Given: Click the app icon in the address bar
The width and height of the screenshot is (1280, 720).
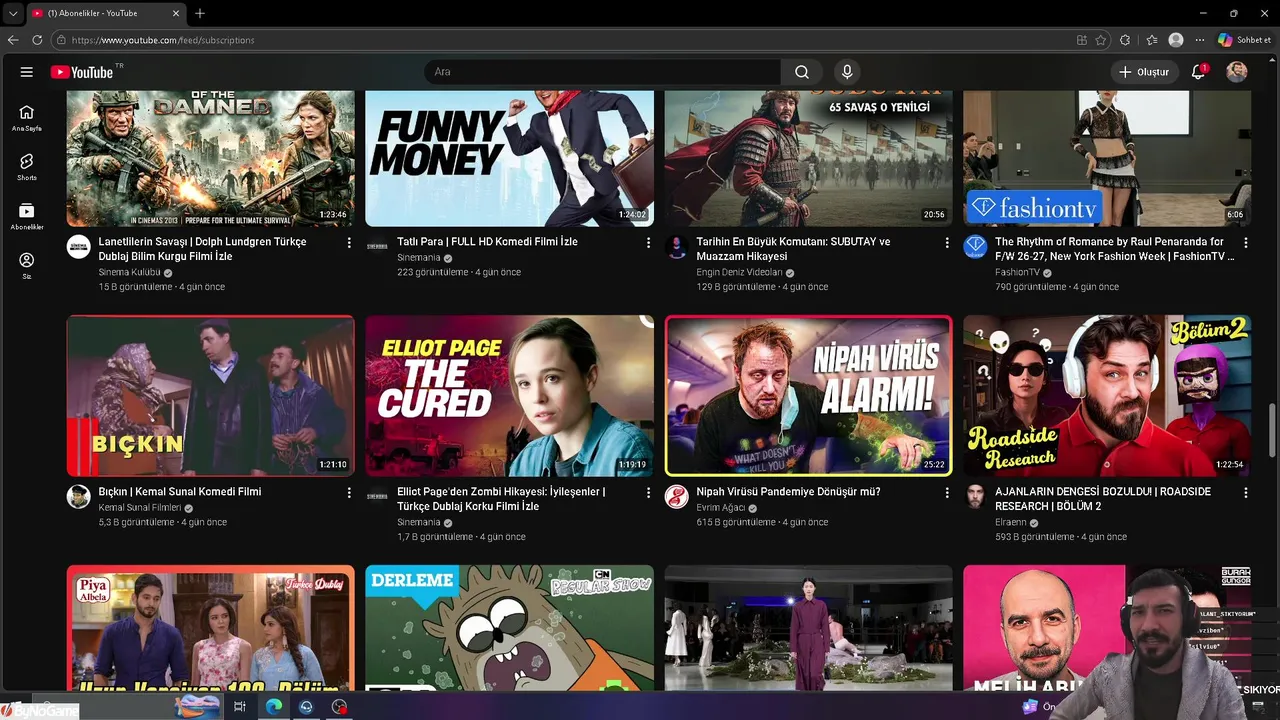Looking at the screenshot, I should (1082, 40).
